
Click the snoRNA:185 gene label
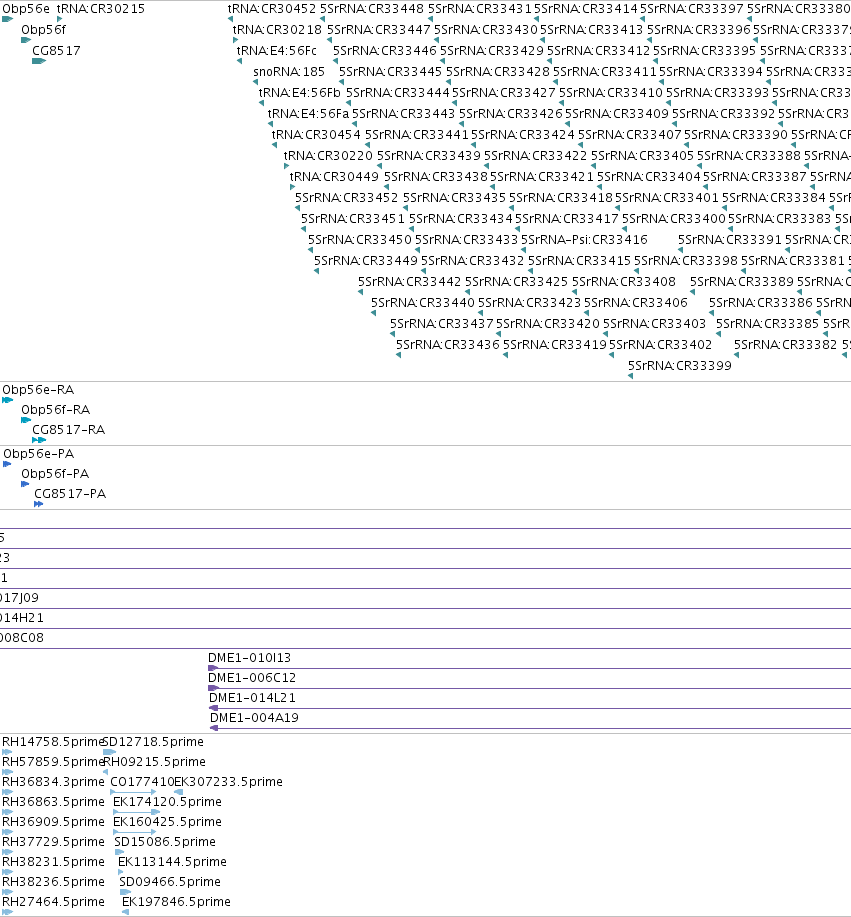(289, 72)
